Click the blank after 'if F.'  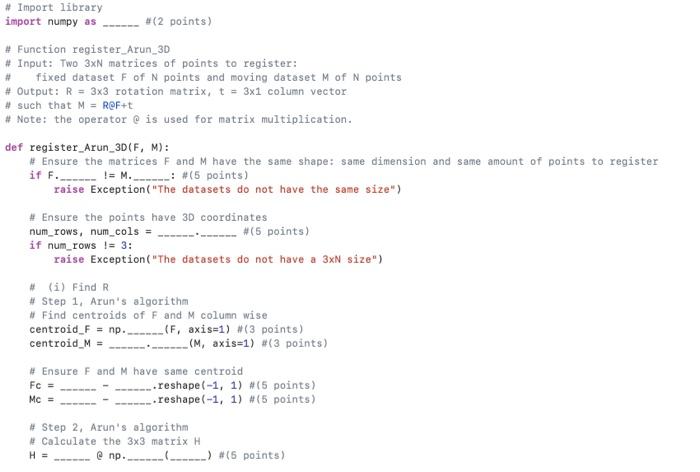click(x=78, y=175)
